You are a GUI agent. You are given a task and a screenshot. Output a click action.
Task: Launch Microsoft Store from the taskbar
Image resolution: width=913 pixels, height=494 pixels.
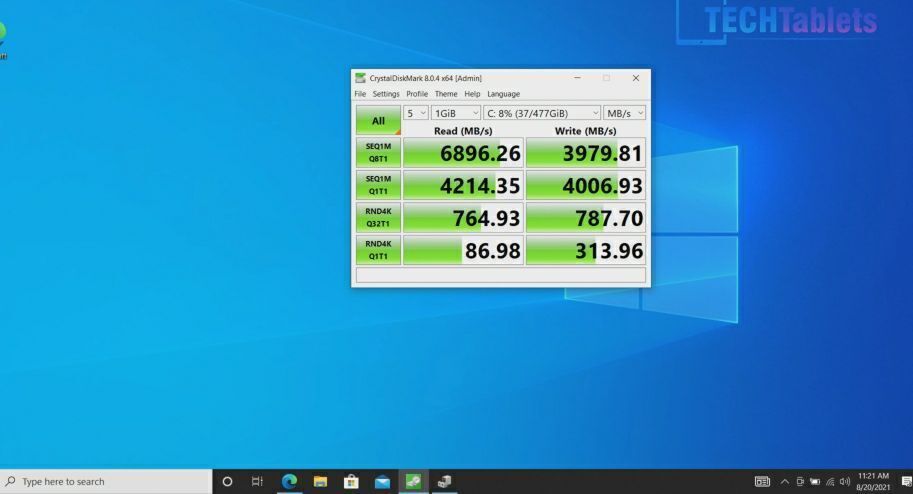pyautogui.click(x=351, y=481)
